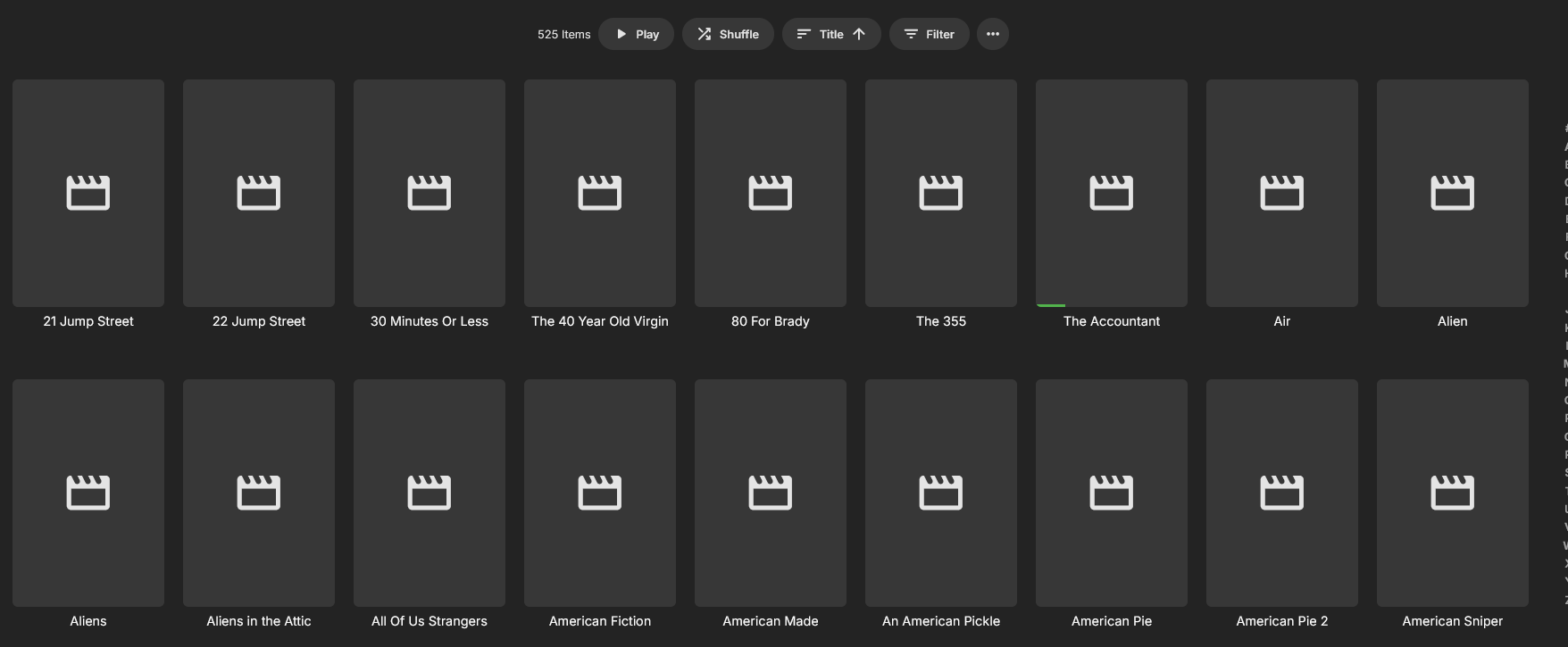Click the "22 Jump Street" title text
1568x647 pixels.
(259, 321)
